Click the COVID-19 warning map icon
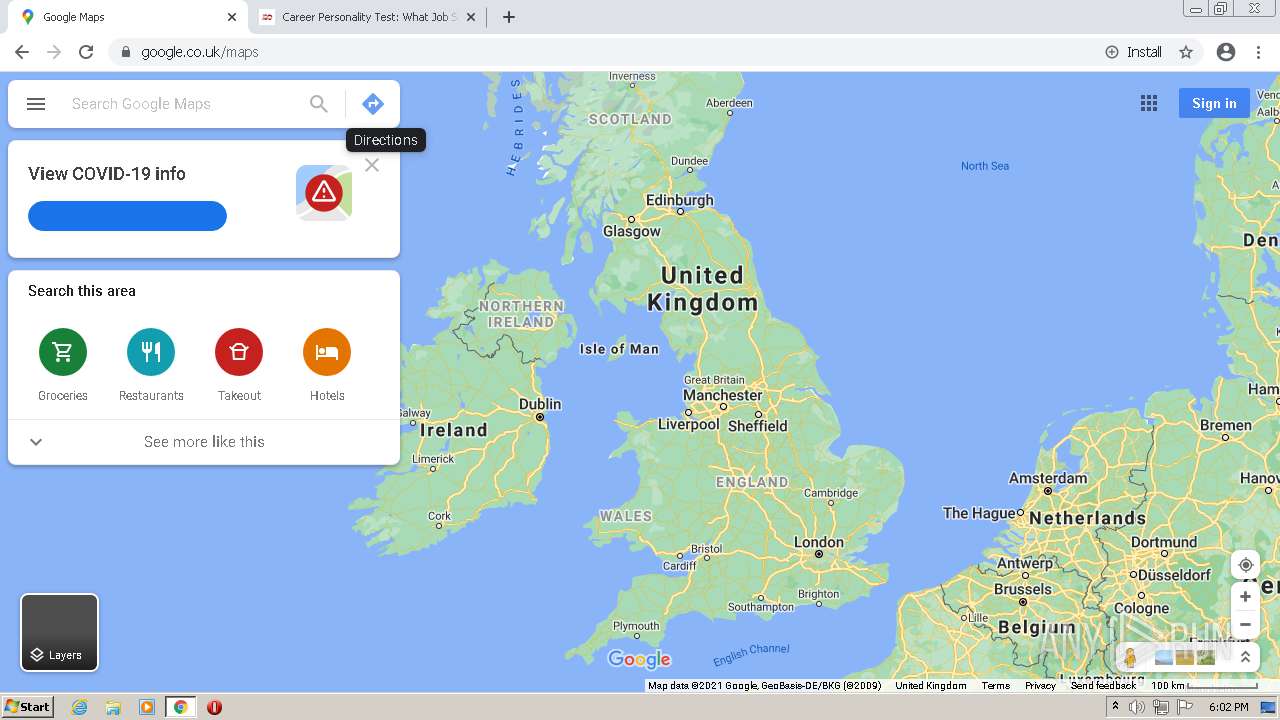This screenshot has width=1280, height=720. click(x=324, y=192)
